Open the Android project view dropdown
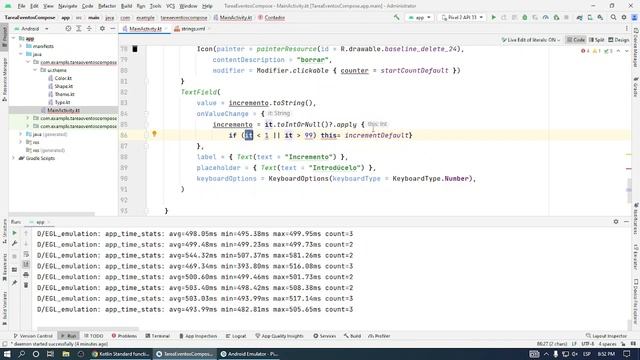The image size is (640, 360). [31, 29]
